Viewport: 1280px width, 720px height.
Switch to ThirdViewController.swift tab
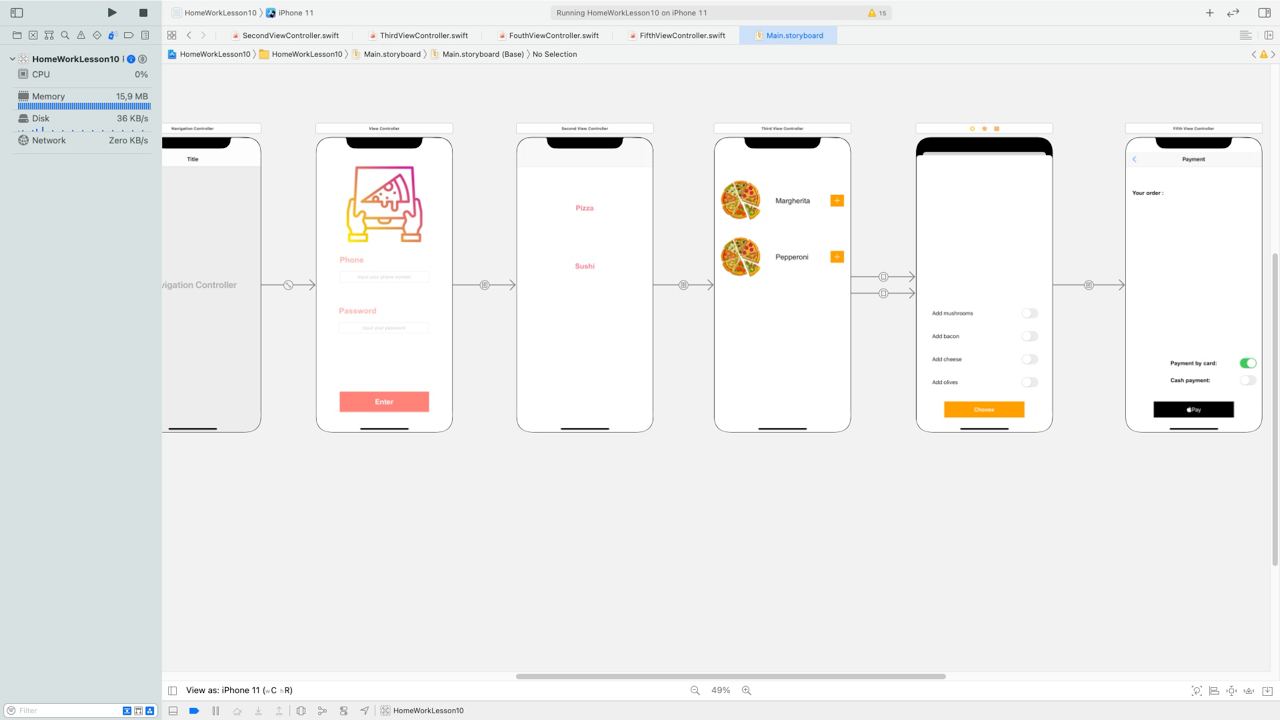[418, 35]
